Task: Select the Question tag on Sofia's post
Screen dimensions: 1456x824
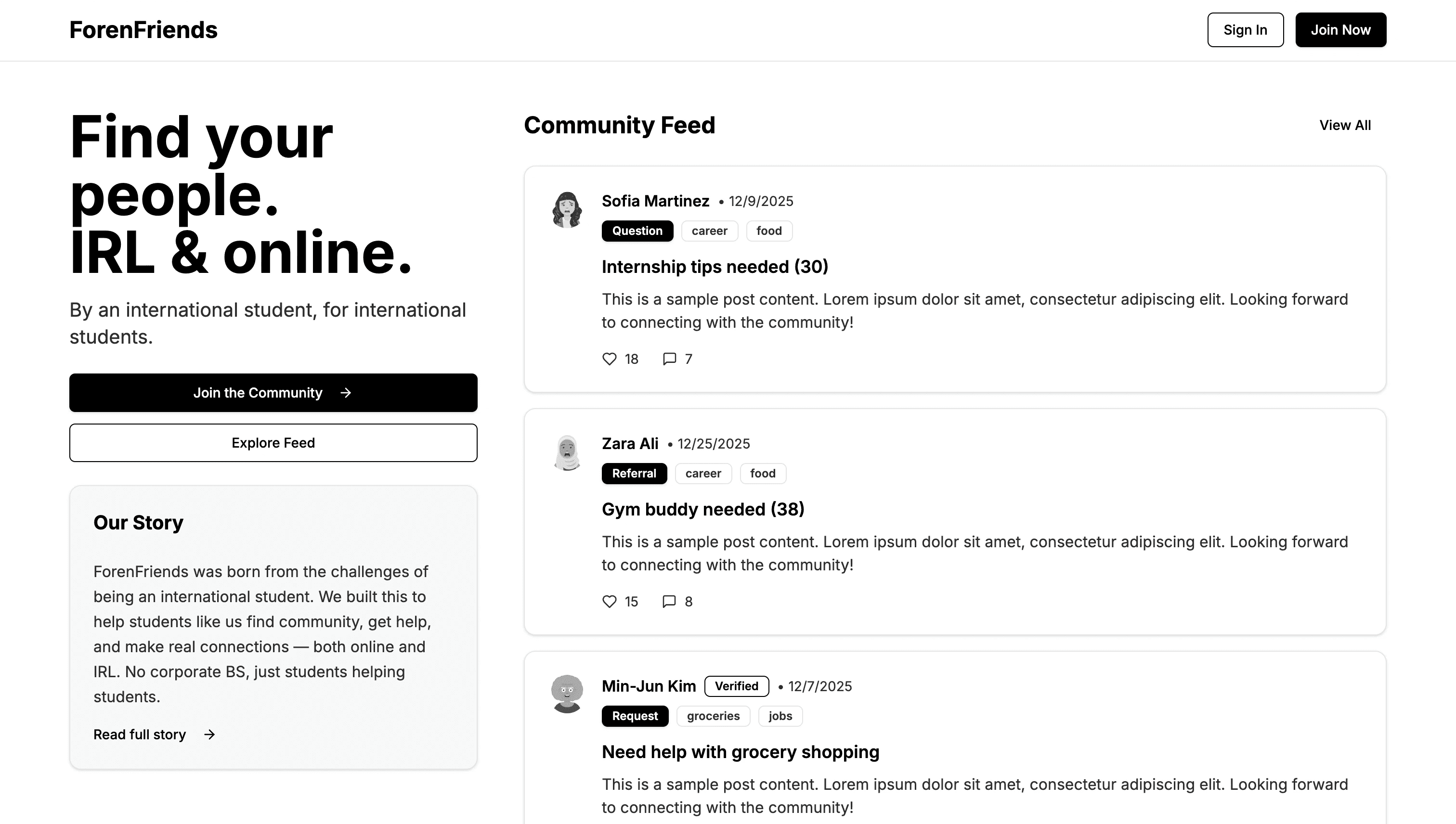Action: pos(637,231)
